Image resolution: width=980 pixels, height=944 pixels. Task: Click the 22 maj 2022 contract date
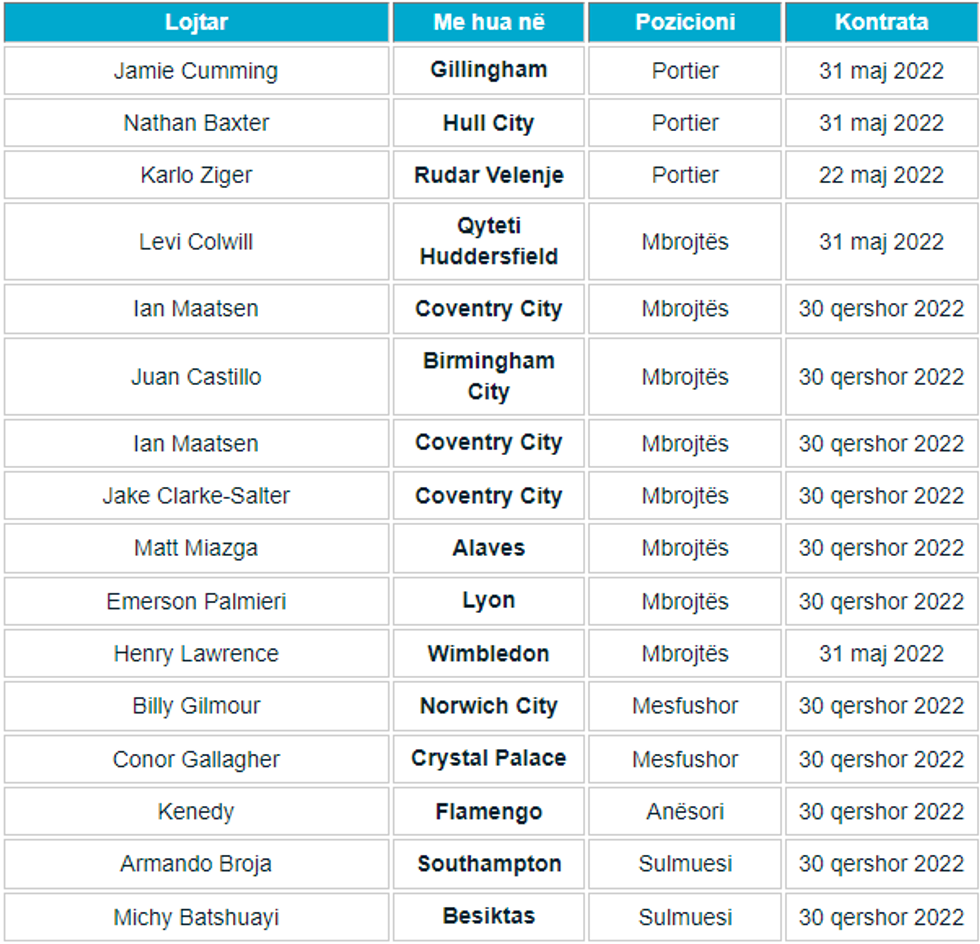881,175
